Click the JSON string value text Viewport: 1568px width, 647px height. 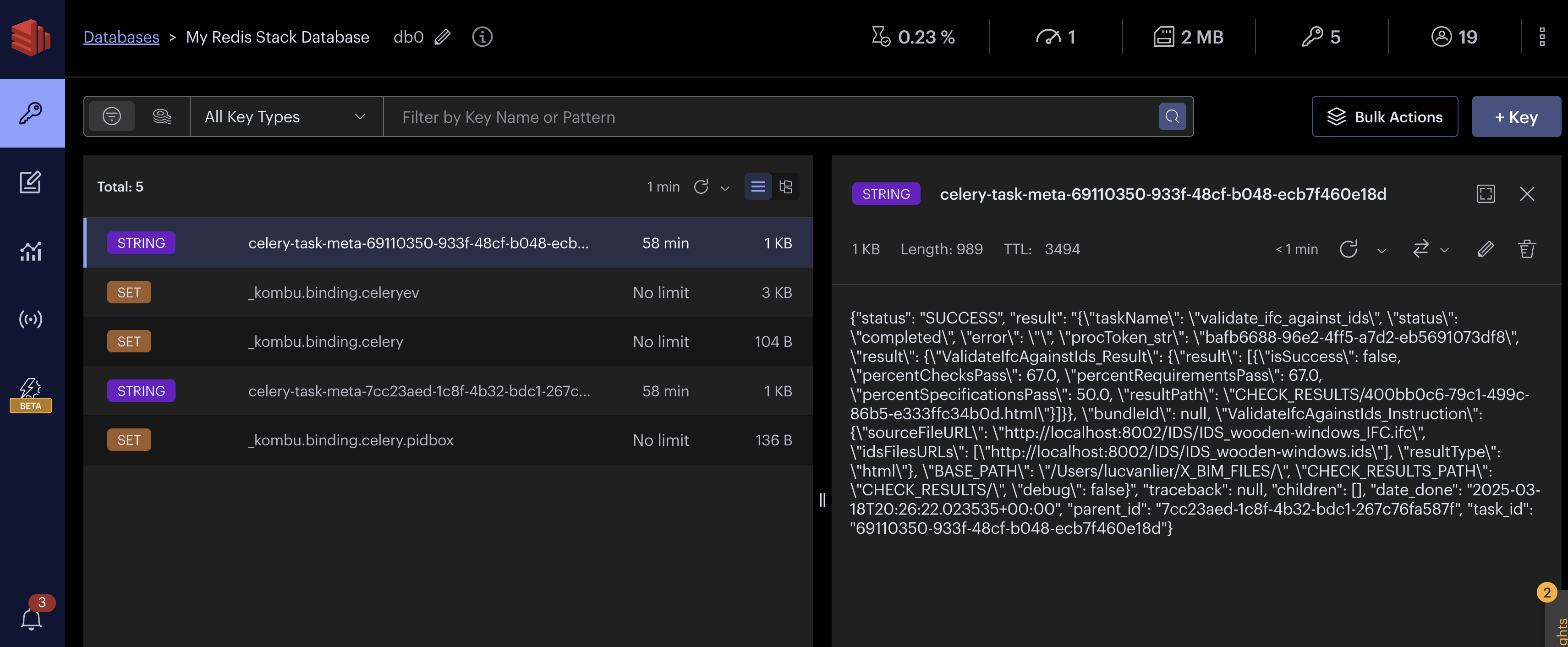1195,423
